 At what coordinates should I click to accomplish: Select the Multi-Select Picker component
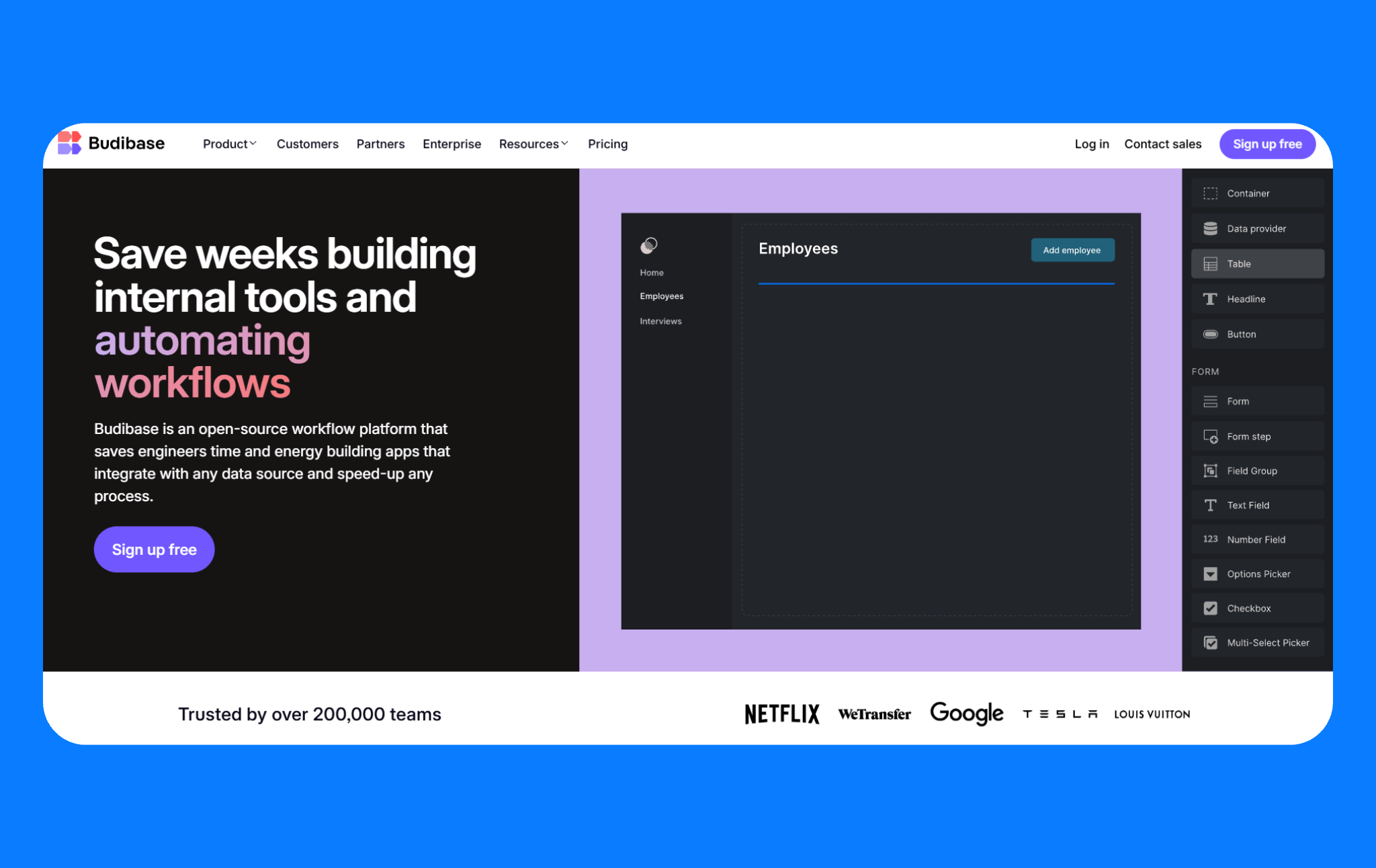[x=1267, y=643]
